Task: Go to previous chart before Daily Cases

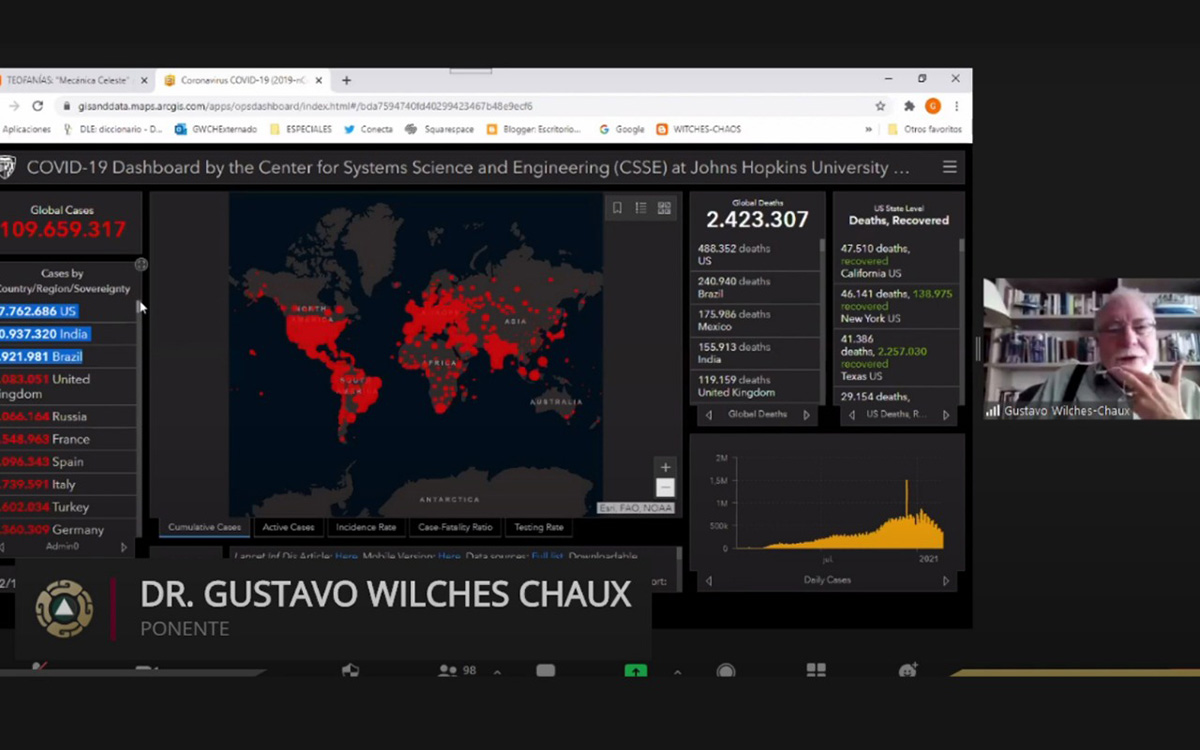Action: 709,581
